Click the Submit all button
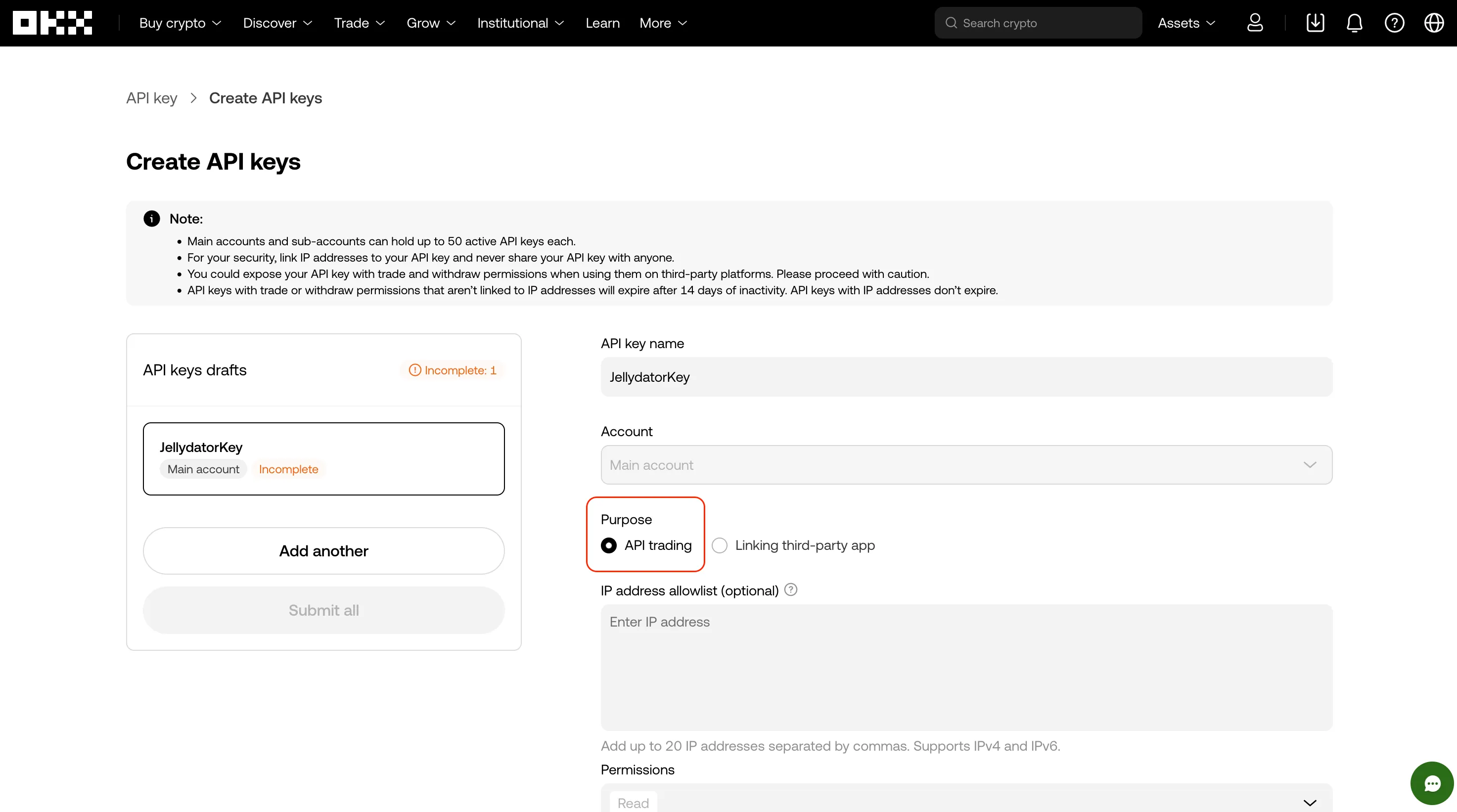Viewport: 1457px width, 812px height. coord(323,610)
